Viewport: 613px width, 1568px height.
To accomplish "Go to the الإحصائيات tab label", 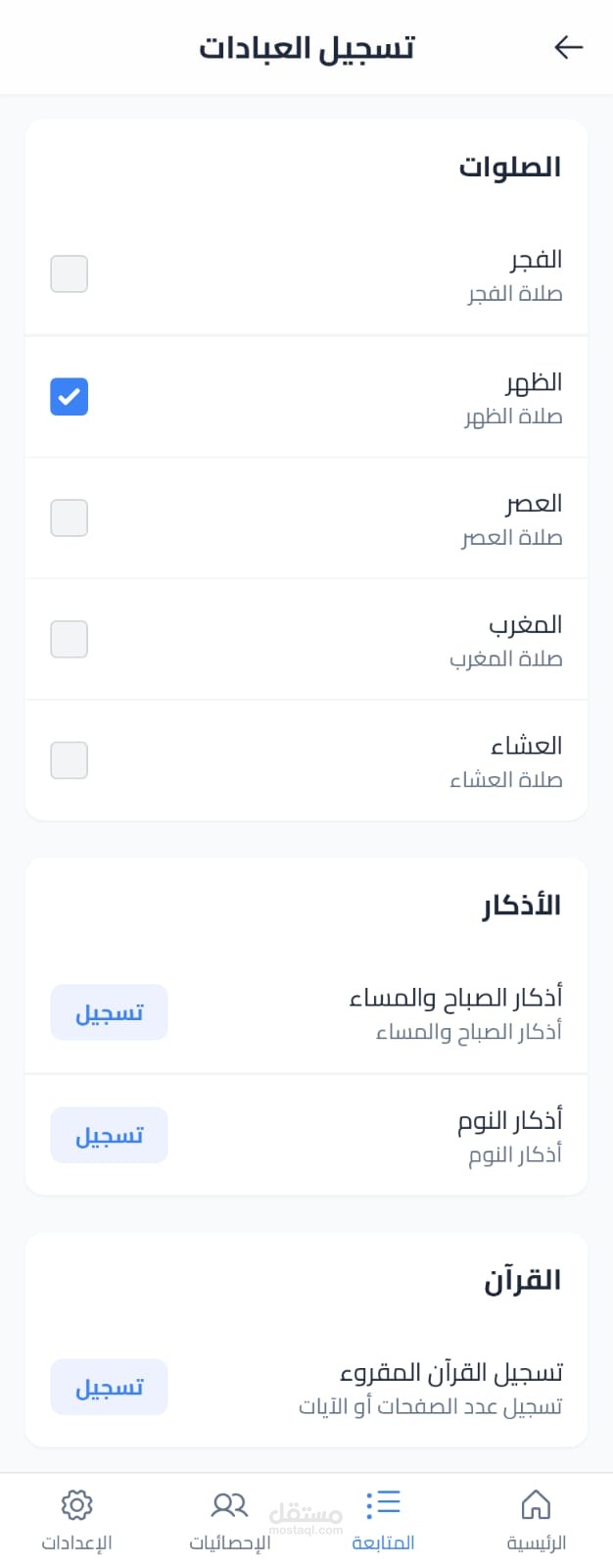I will pyautogui.click(x=229, y=1543).
